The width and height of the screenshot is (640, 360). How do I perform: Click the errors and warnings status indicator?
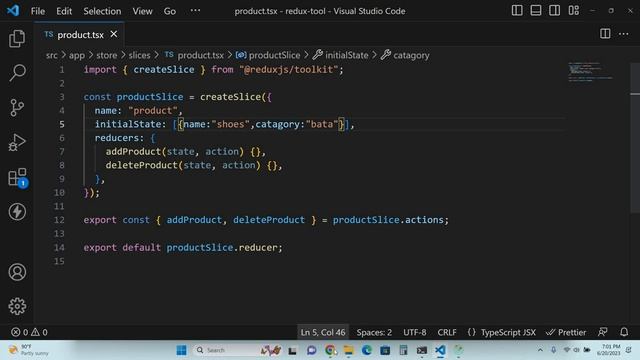tap(29, 332)
